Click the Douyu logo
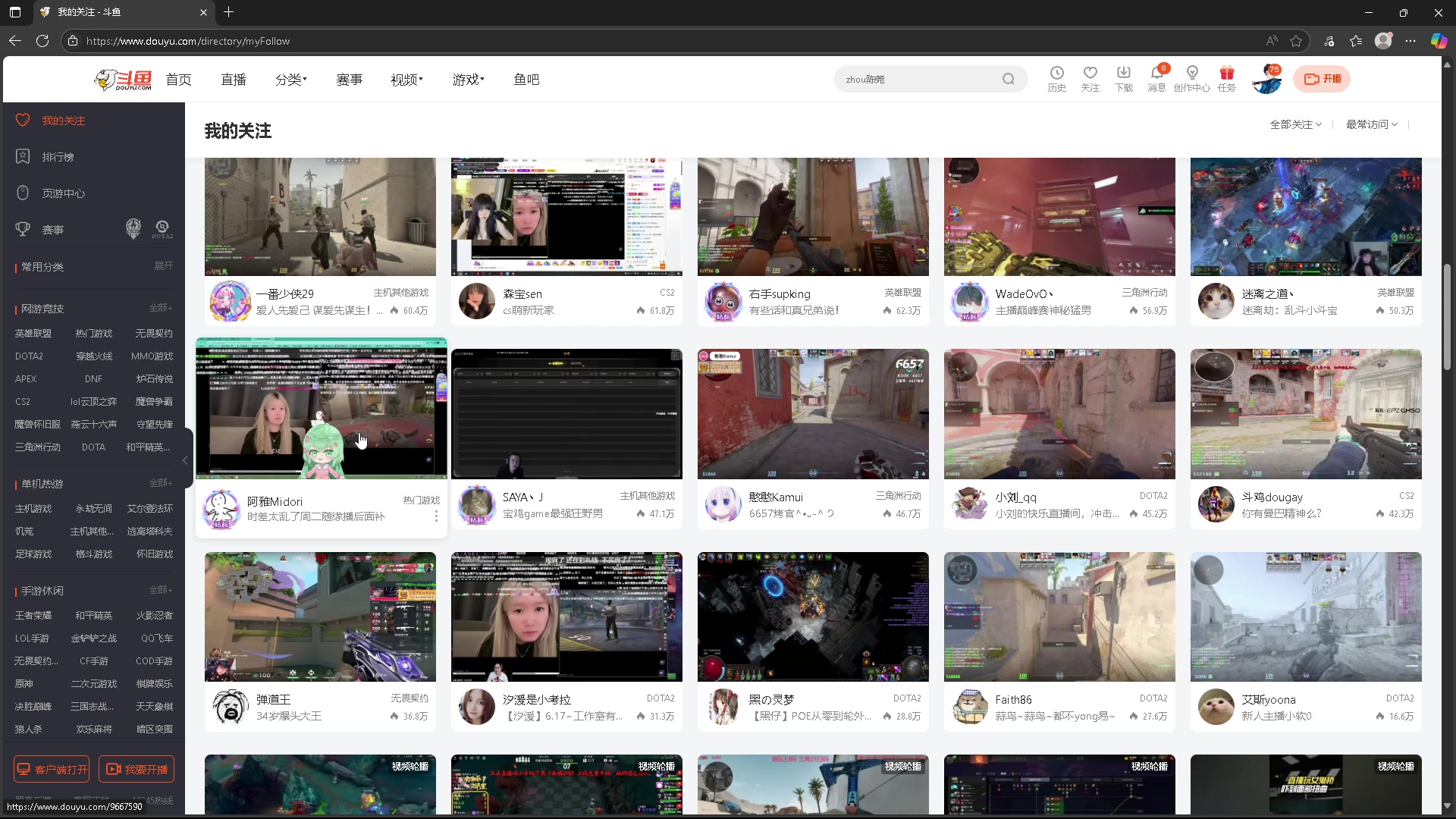Screen dimensions: 1456x819 (x=123, y=80)
